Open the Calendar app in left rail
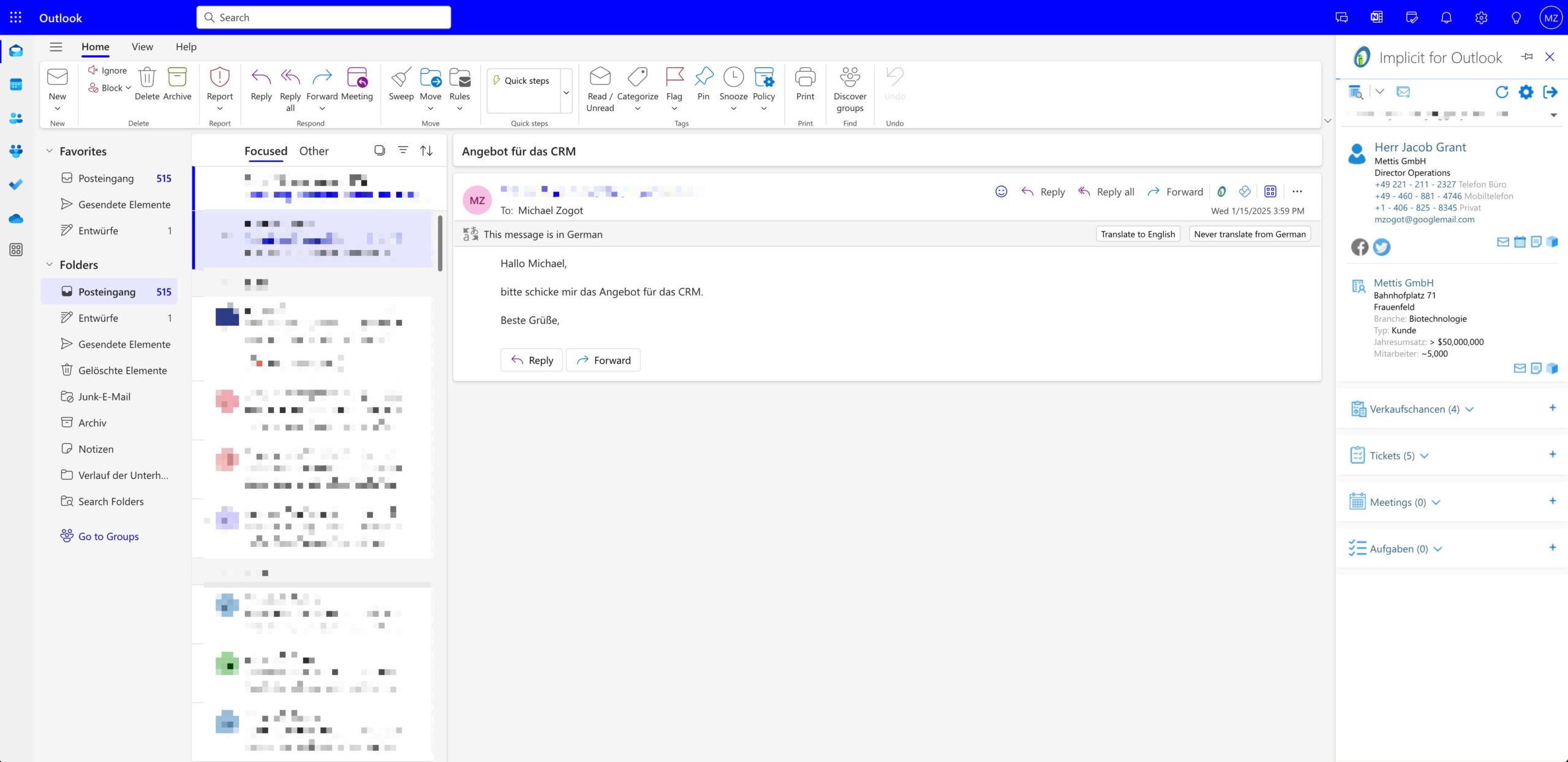The image size is (1568, 762). [x=16, y=85]
